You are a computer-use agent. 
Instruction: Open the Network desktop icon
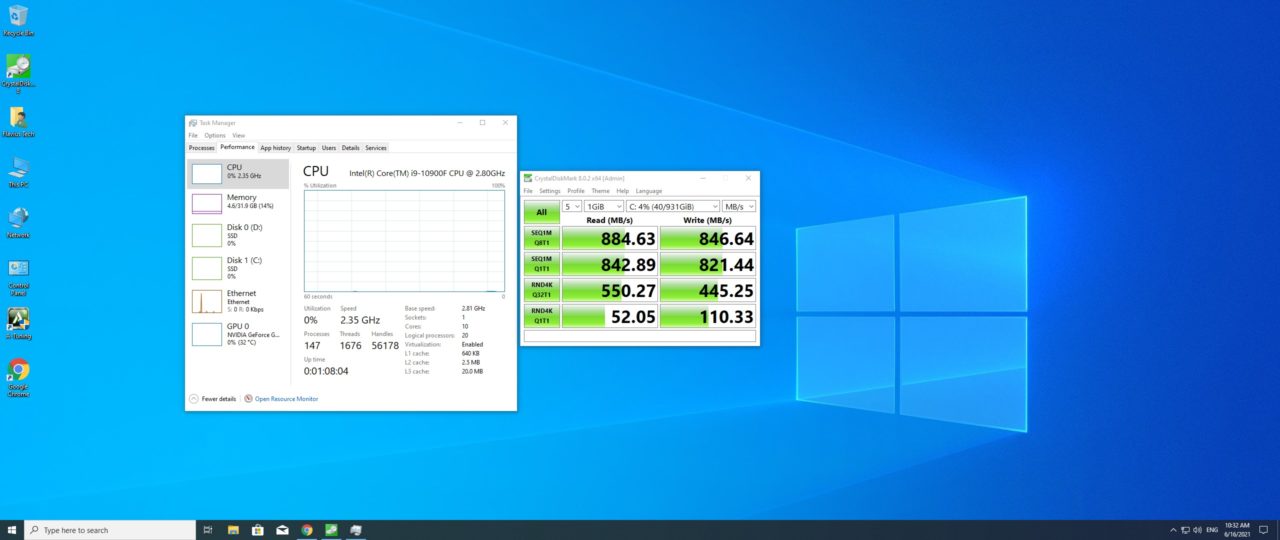coord(18,222)
